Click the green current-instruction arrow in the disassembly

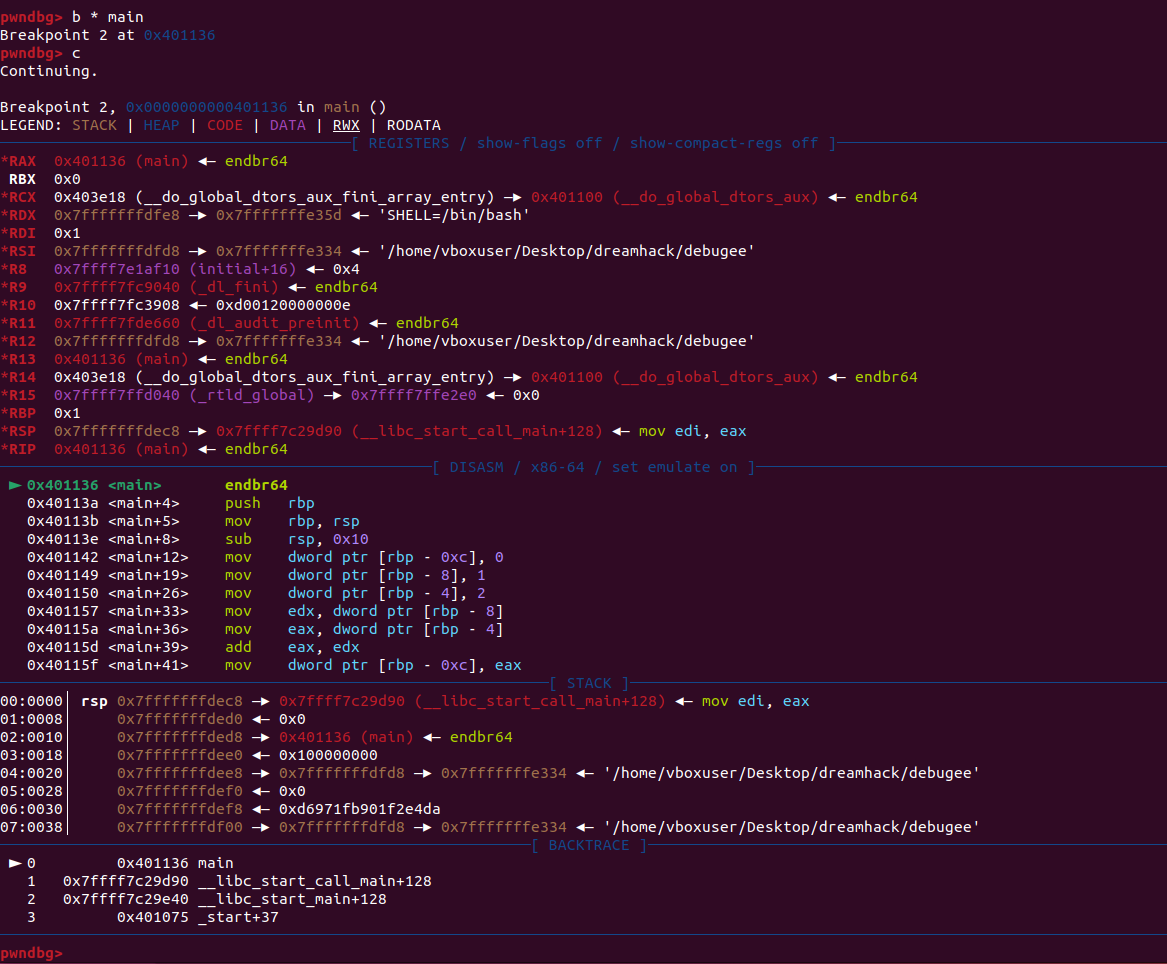(x=15, y=485)
